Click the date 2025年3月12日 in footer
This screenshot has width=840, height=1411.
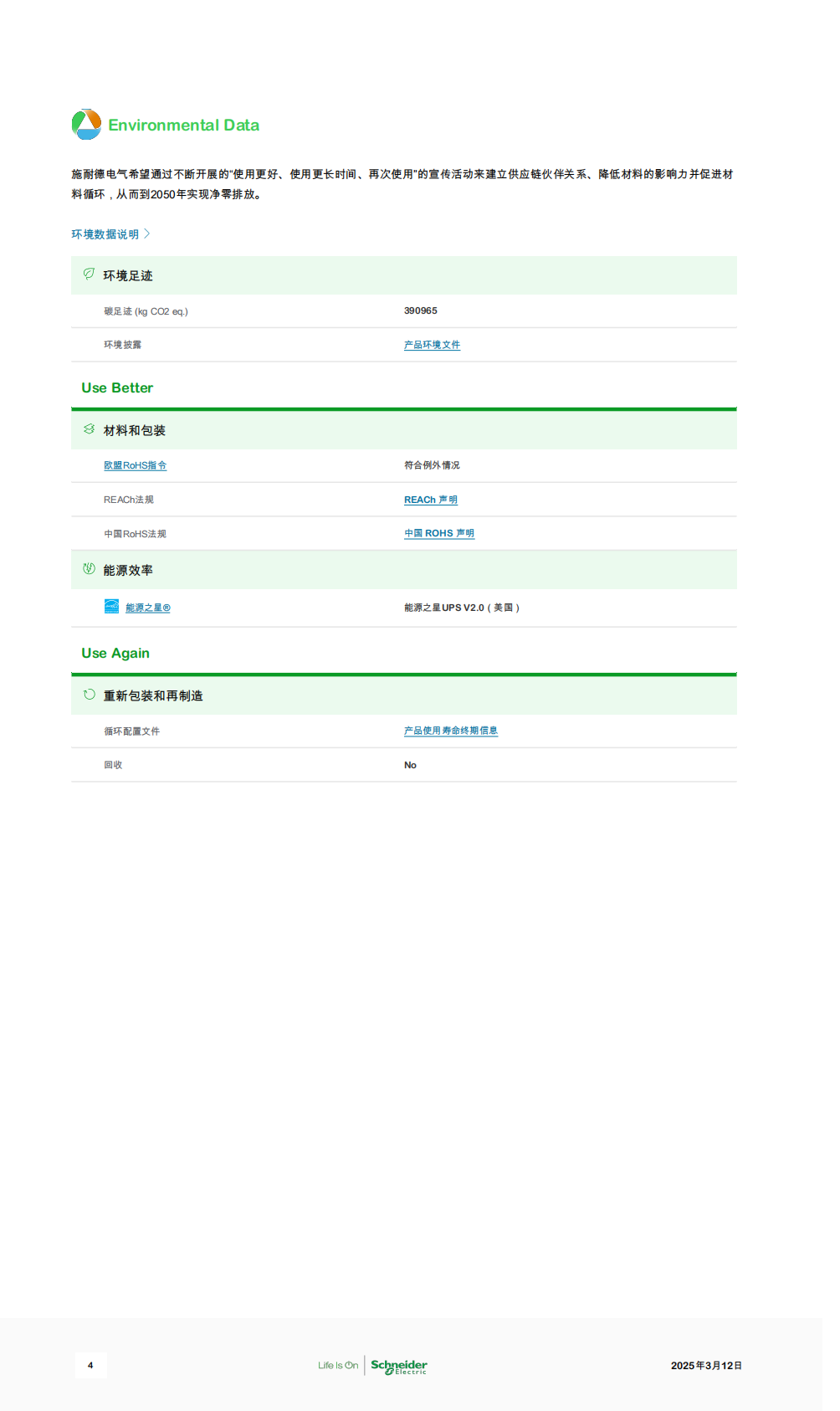coord(706,1366)
